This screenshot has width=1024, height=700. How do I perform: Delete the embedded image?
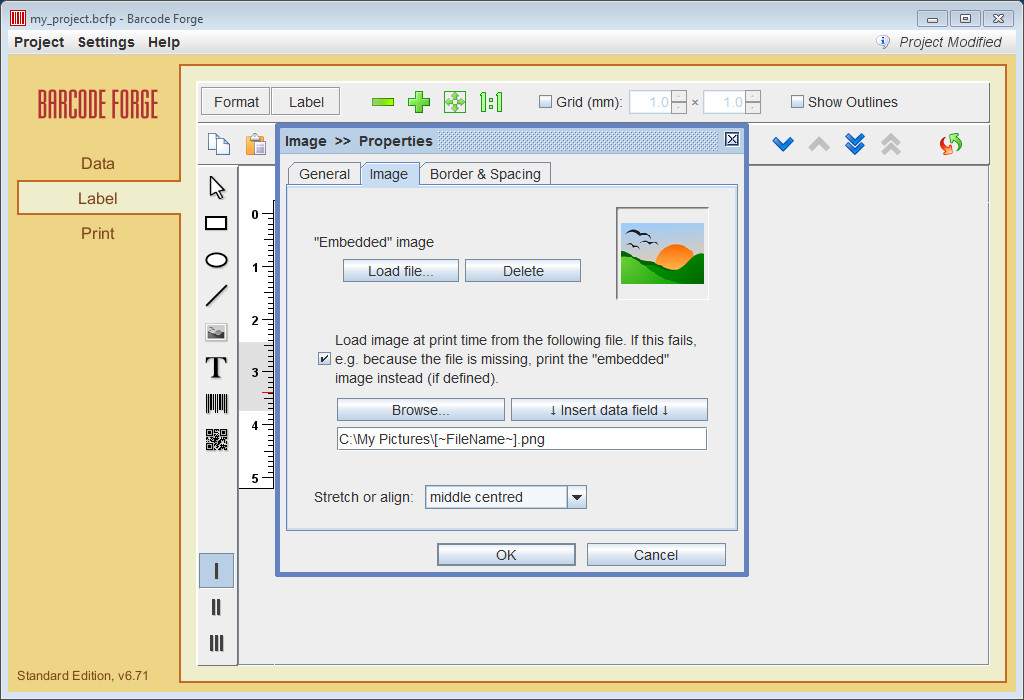click(x=522, y=271)
